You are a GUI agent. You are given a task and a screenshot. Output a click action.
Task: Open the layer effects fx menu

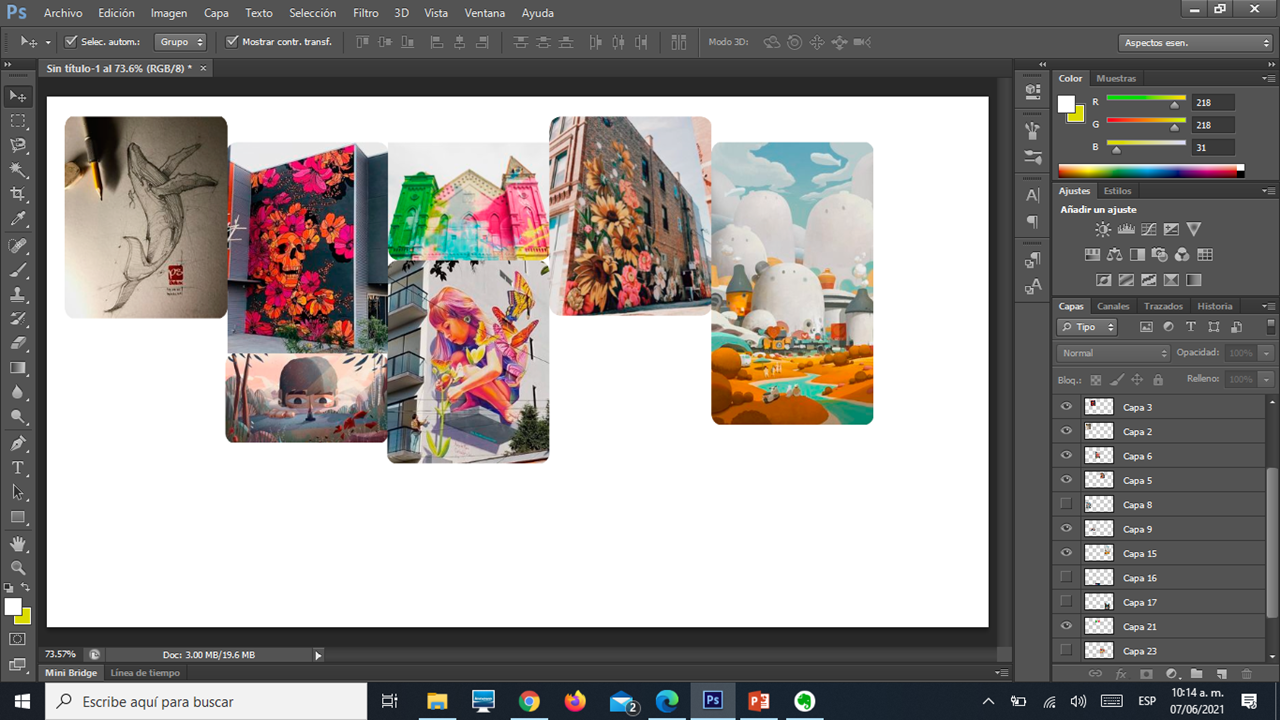[x=1121, y=674]
